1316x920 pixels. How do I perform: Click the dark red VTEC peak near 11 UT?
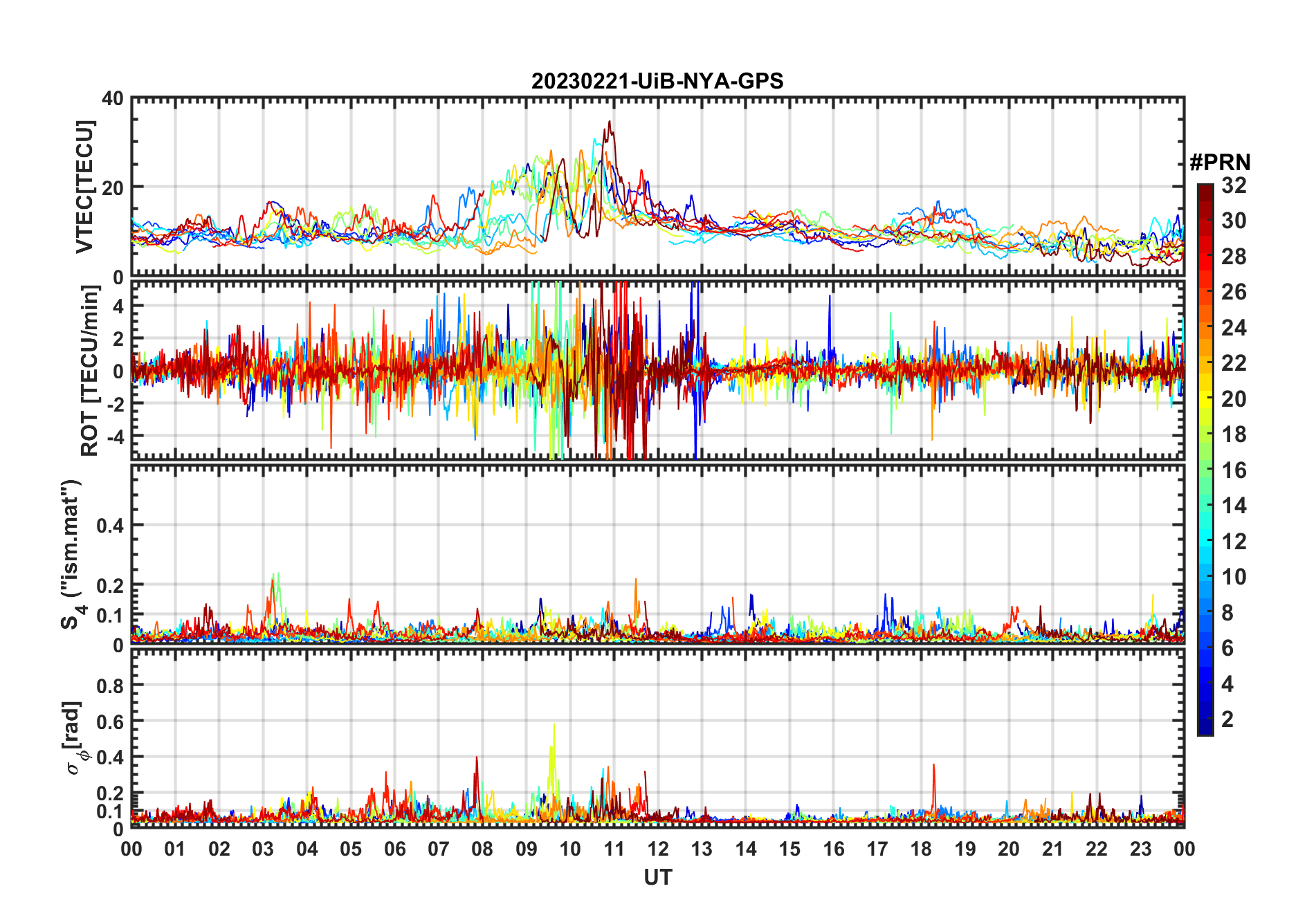609,123
